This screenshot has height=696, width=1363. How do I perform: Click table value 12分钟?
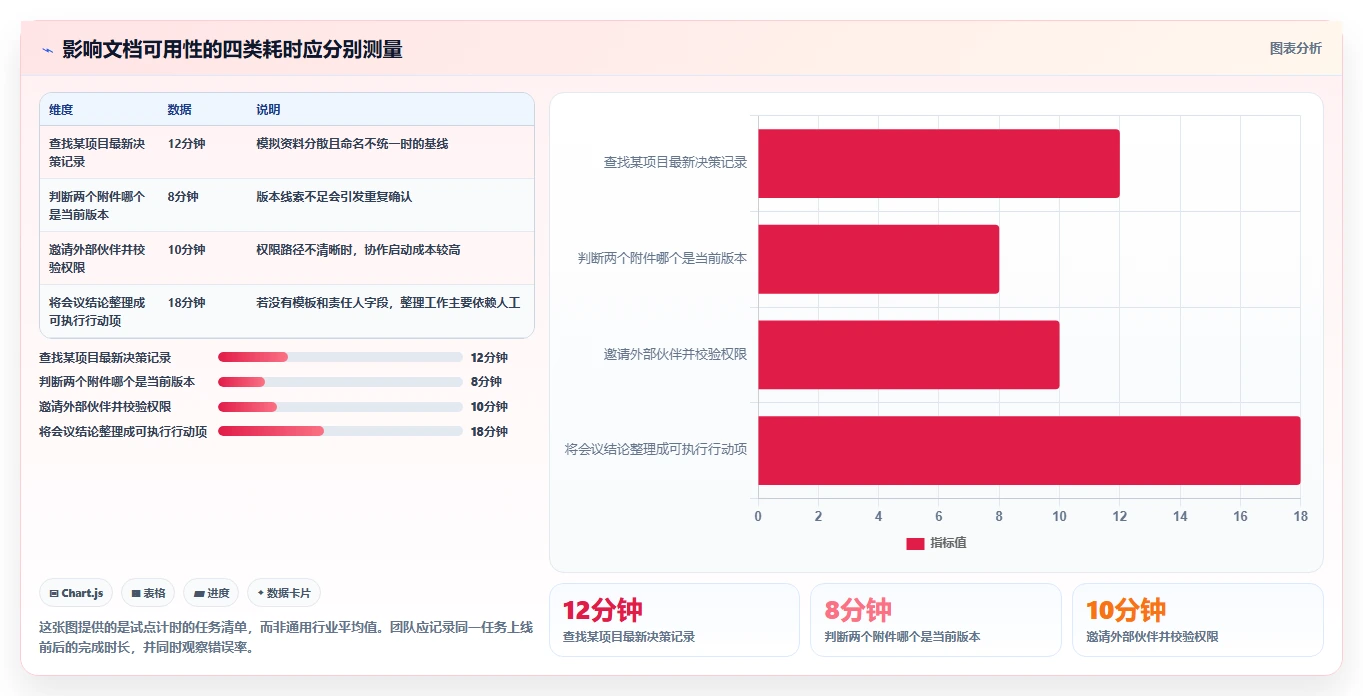187,144
